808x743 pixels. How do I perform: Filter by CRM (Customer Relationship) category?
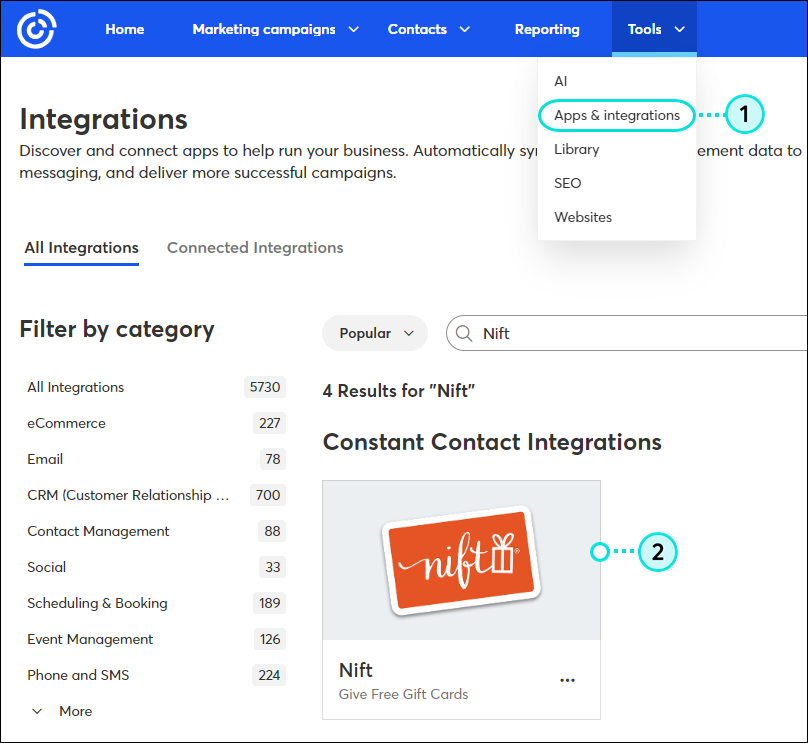tap(156, 496)
